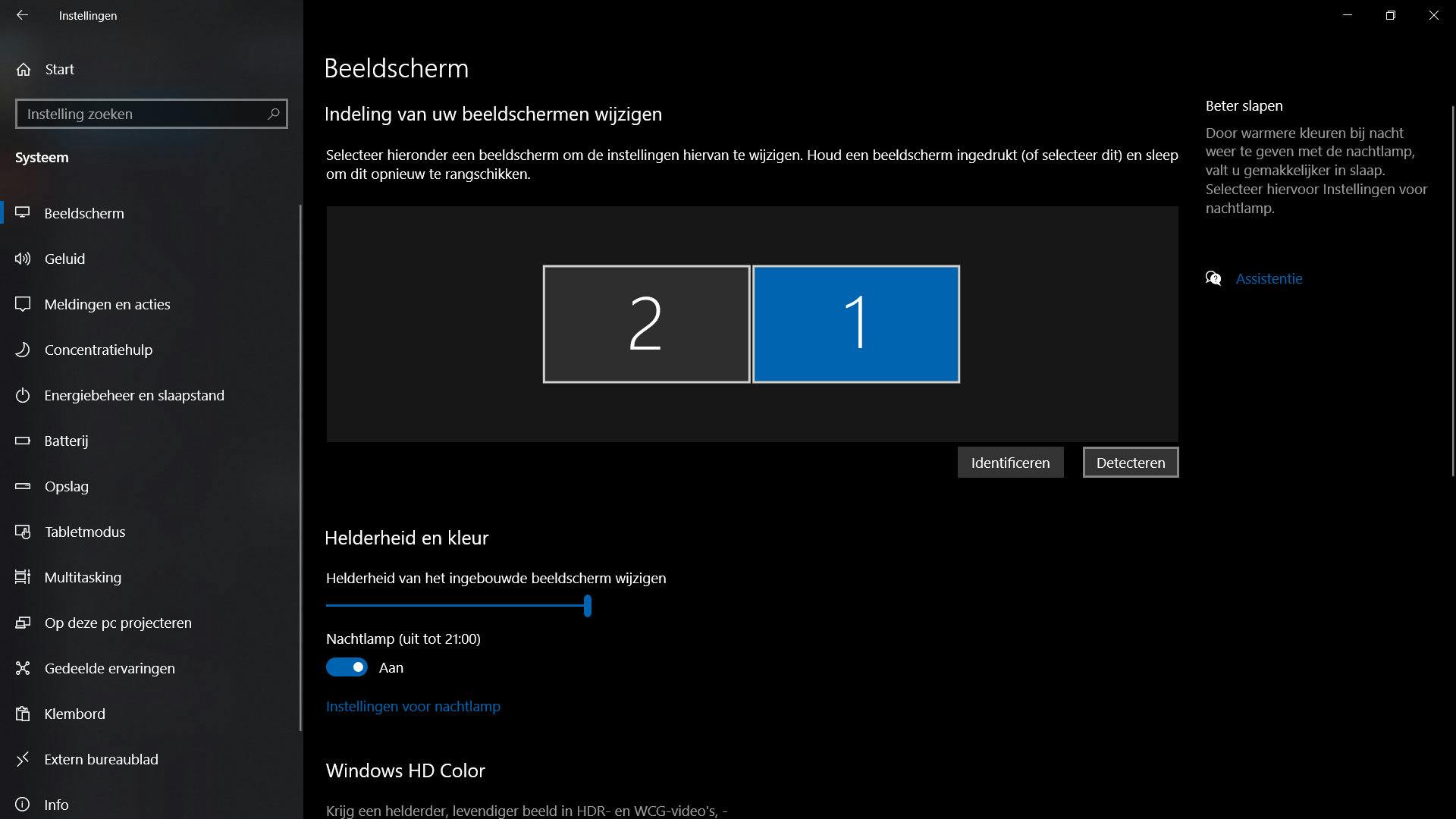The width and height of the screenshot is (1456, 819).
Task: Click the Energiebeheer power icon
Action: point(23,395)
